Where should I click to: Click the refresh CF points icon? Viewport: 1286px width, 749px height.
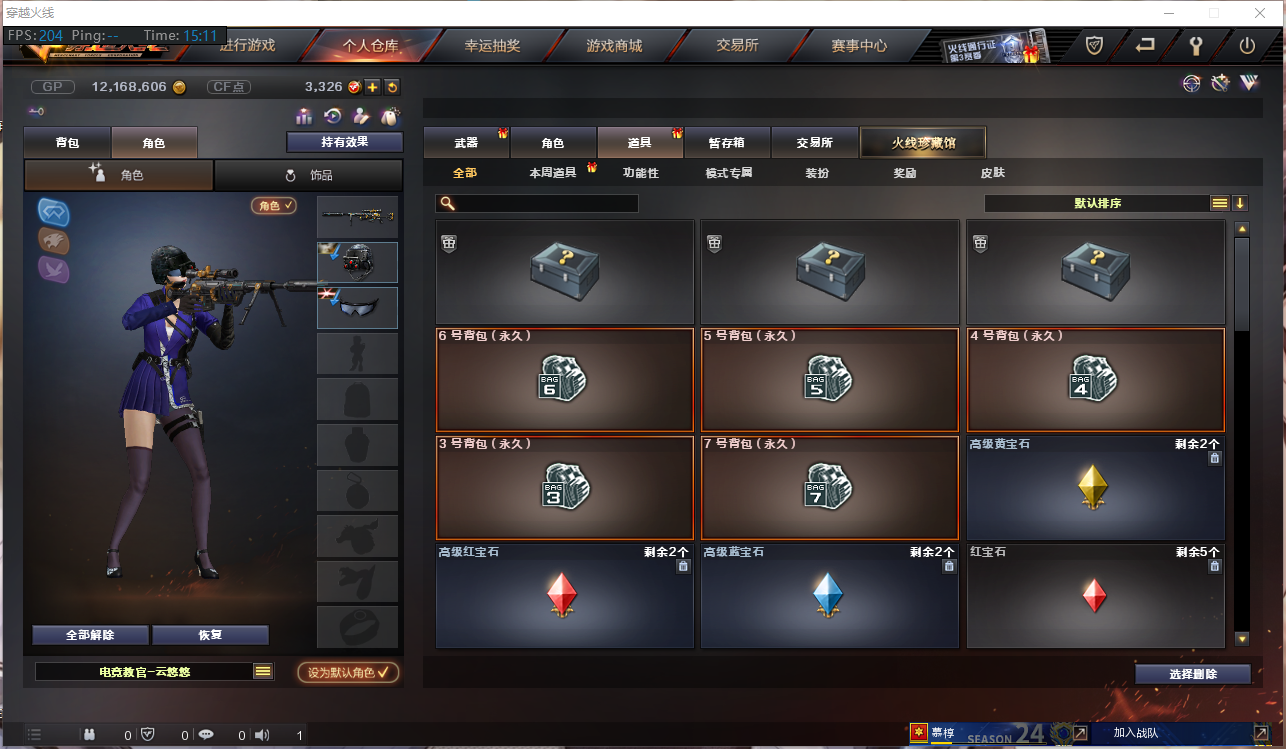point(392,87)
